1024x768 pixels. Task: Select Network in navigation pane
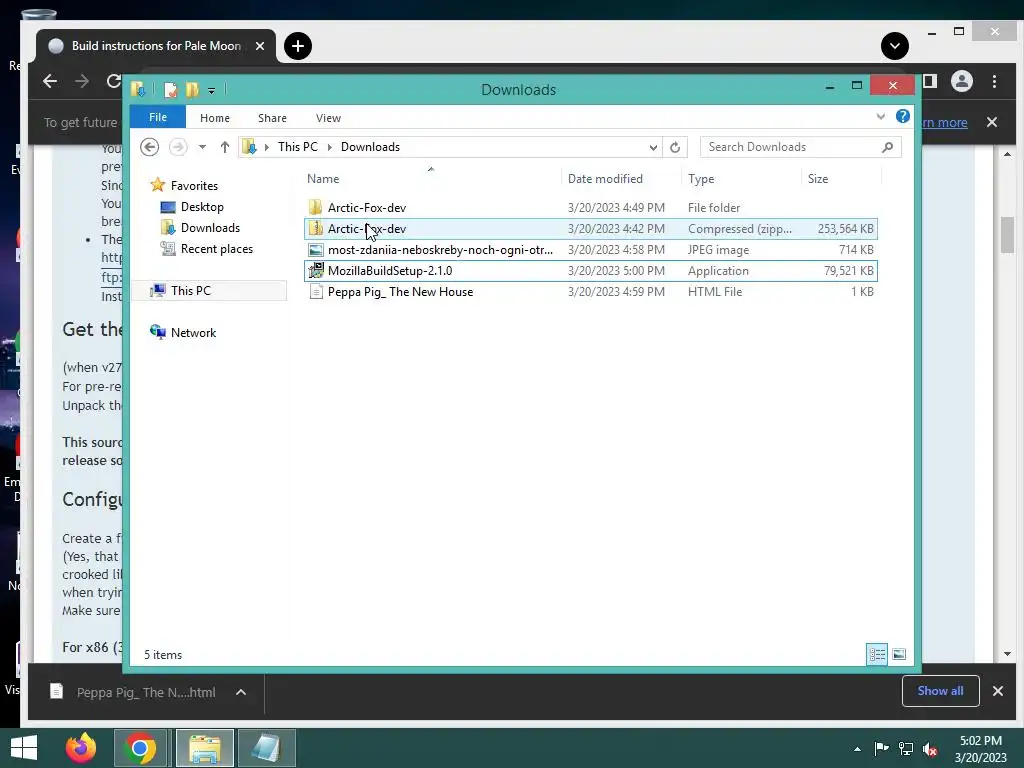[x=193, y=332]
